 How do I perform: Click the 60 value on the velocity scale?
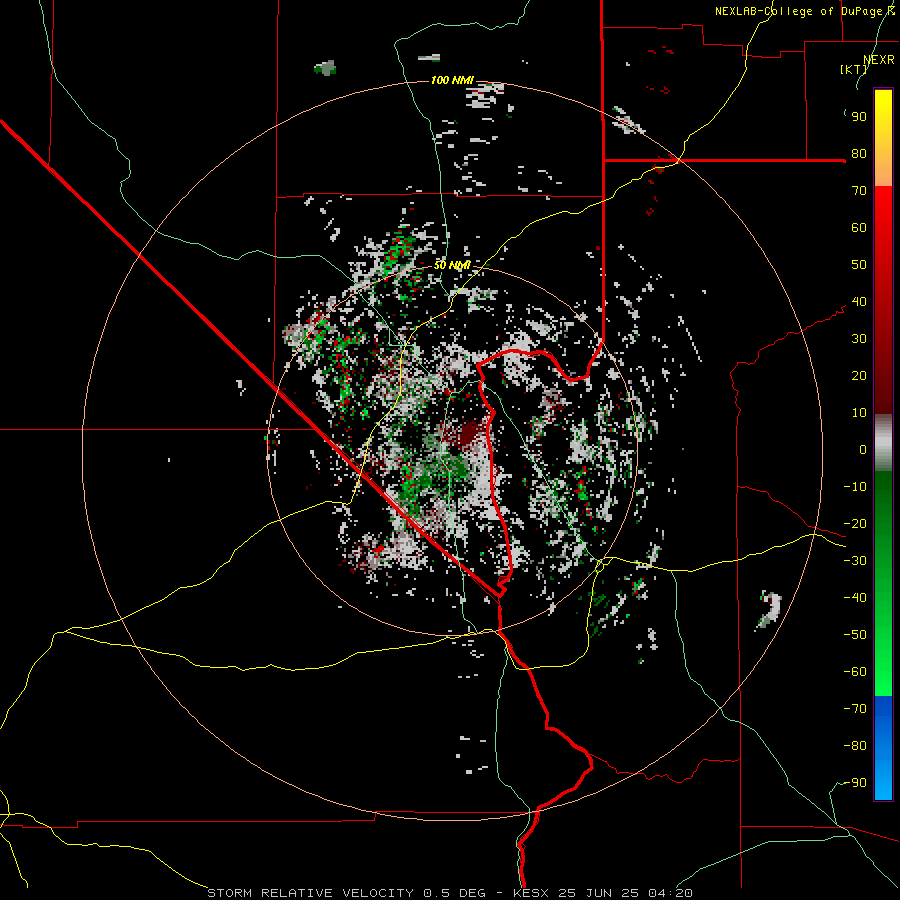[859, 228]
